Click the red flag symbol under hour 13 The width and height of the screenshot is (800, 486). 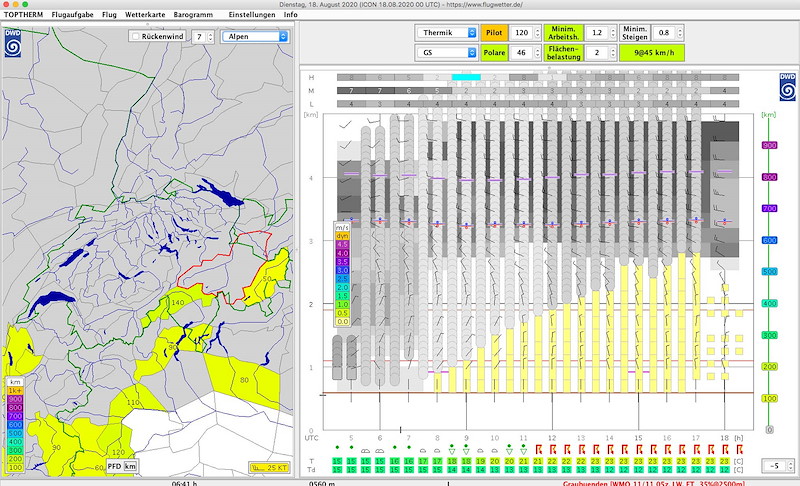[x=581, y=449]
